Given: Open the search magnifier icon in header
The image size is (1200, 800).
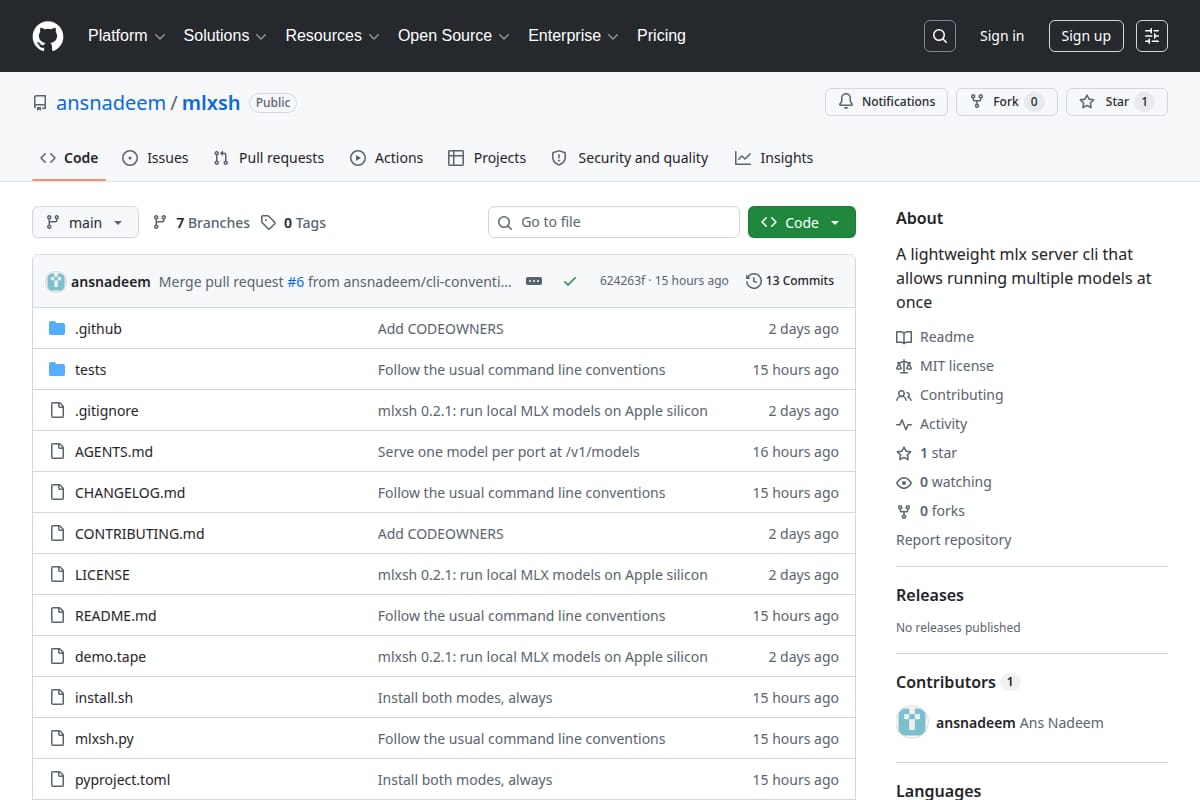Looking at the screenshot, I should click(x=940, y=36).
